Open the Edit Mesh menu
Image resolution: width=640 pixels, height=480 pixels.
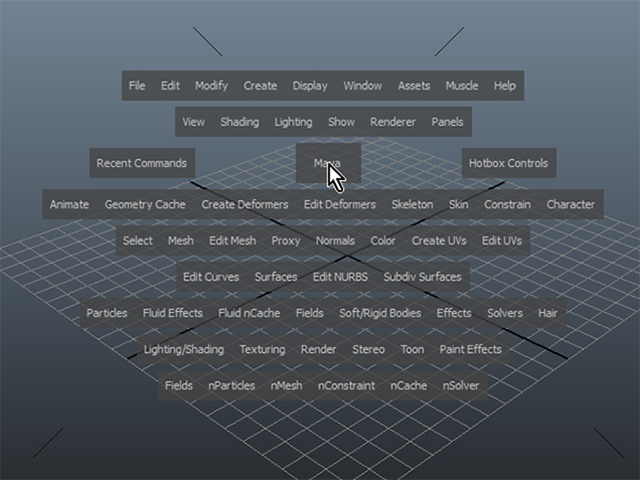[233, 241]
